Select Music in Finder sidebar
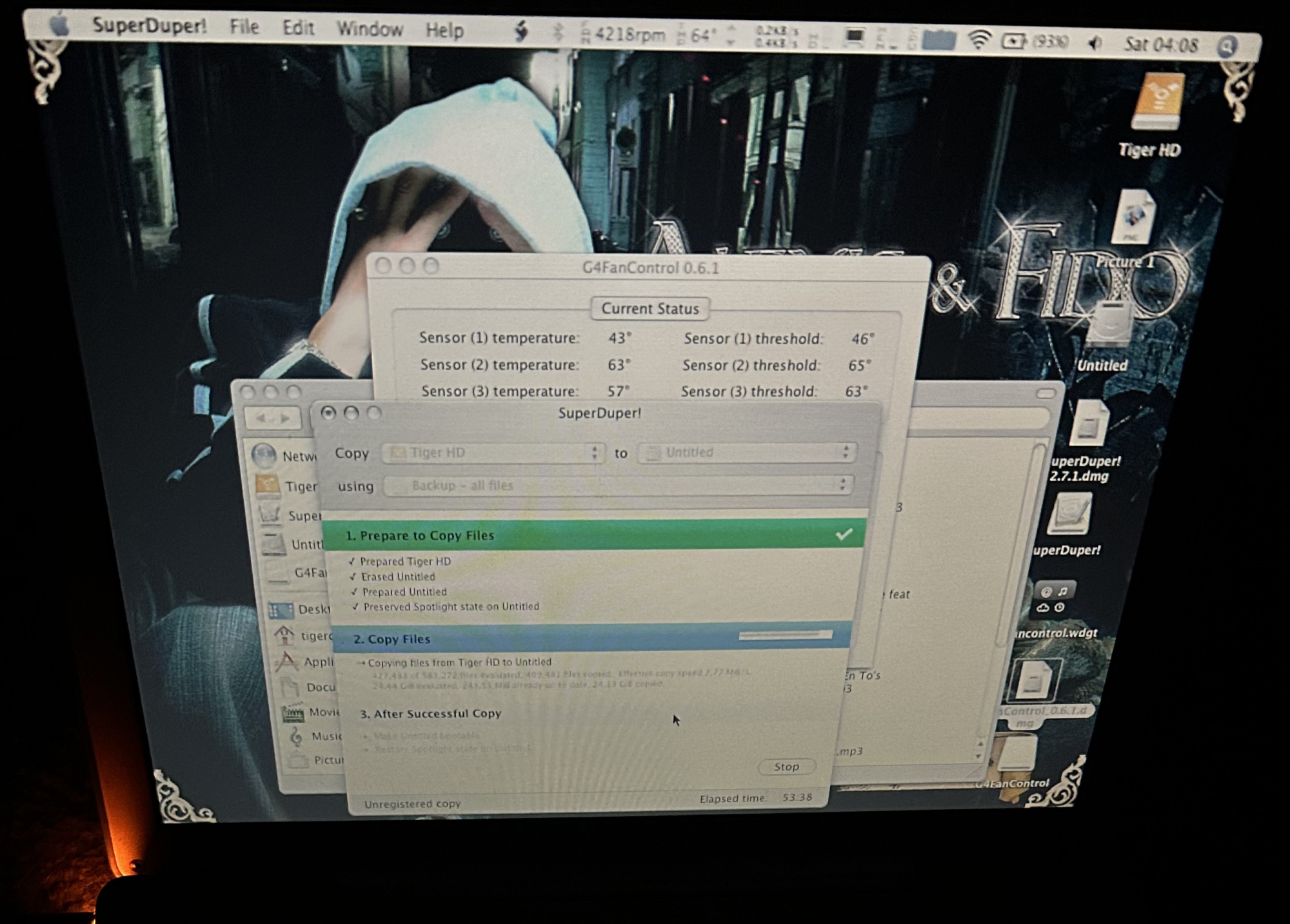The image size is (1290, 924). (x=315, y=736)
